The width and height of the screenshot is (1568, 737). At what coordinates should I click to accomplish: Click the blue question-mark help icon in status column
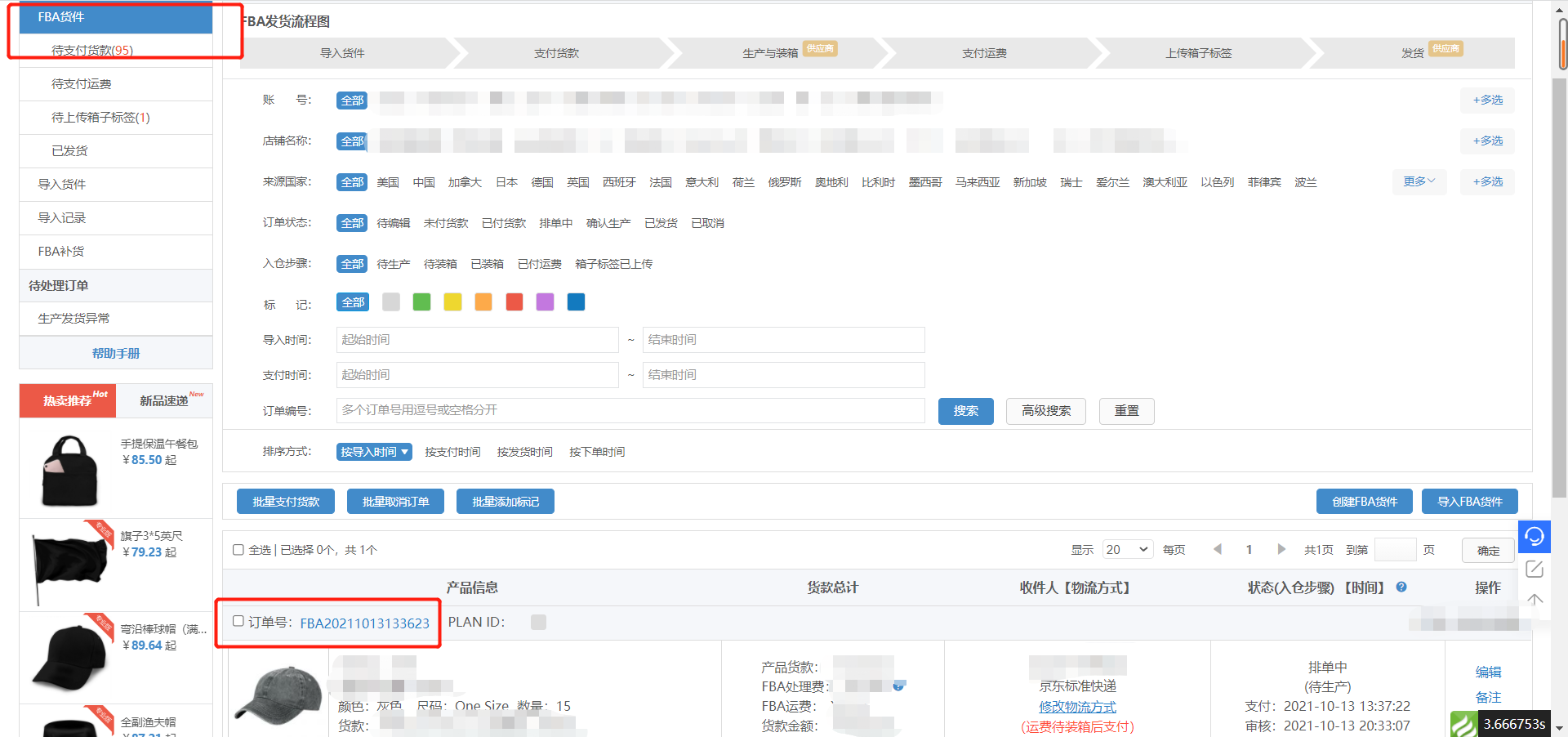coord(1401,587)
